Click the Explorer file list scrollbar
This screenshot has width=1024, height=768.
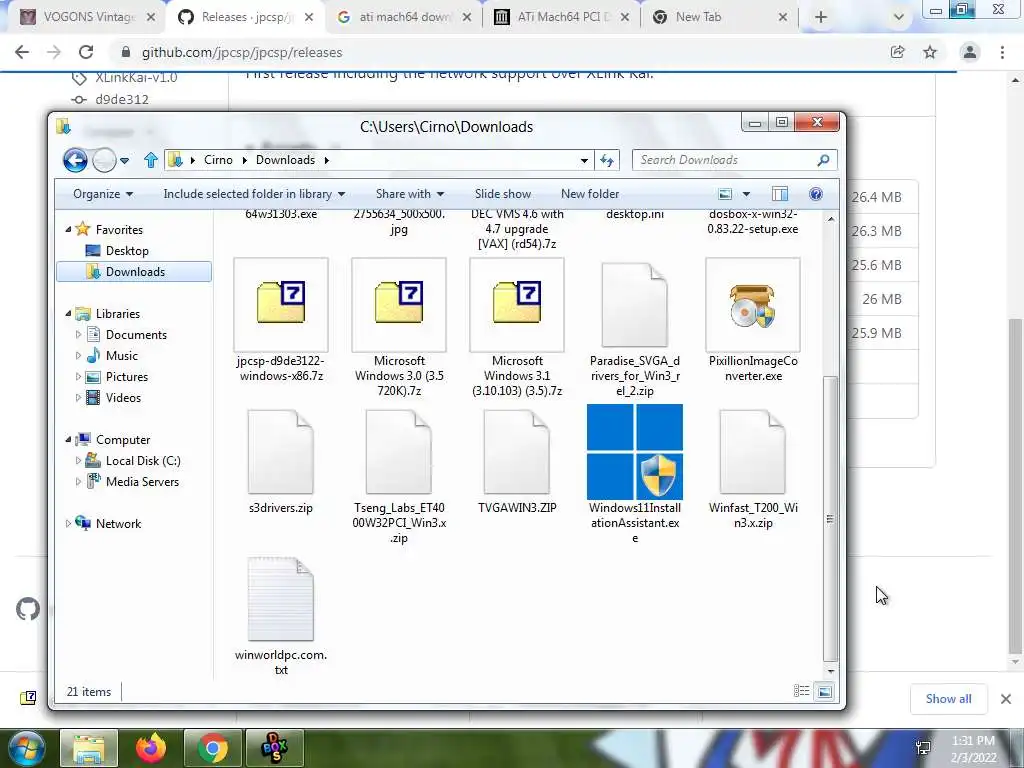coord(830,519)
